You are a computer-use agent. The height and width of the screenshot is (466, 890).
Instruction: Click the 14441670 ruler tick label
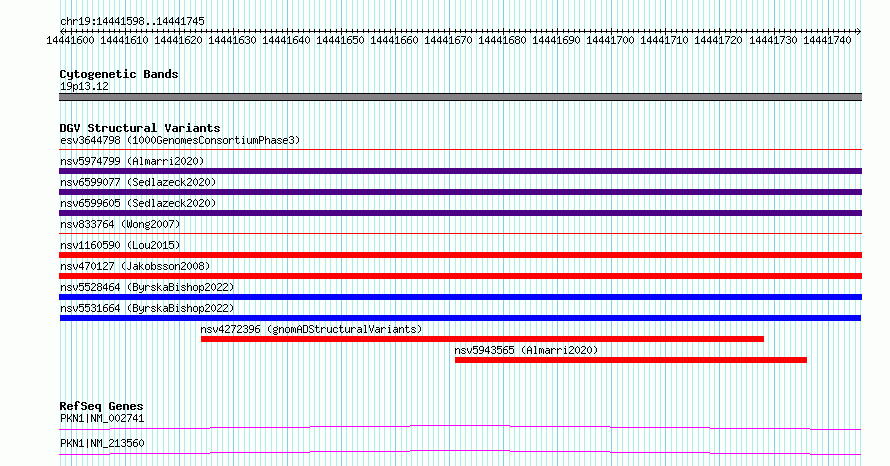[448, 41]
